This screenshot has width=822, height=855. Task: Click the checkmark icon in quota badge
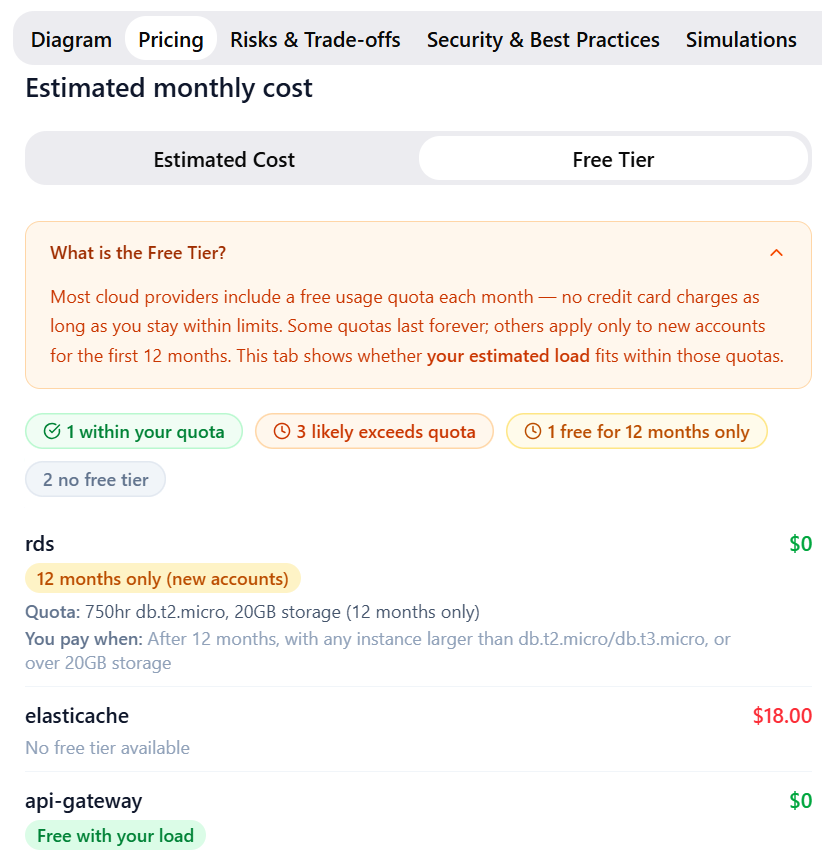53,432
